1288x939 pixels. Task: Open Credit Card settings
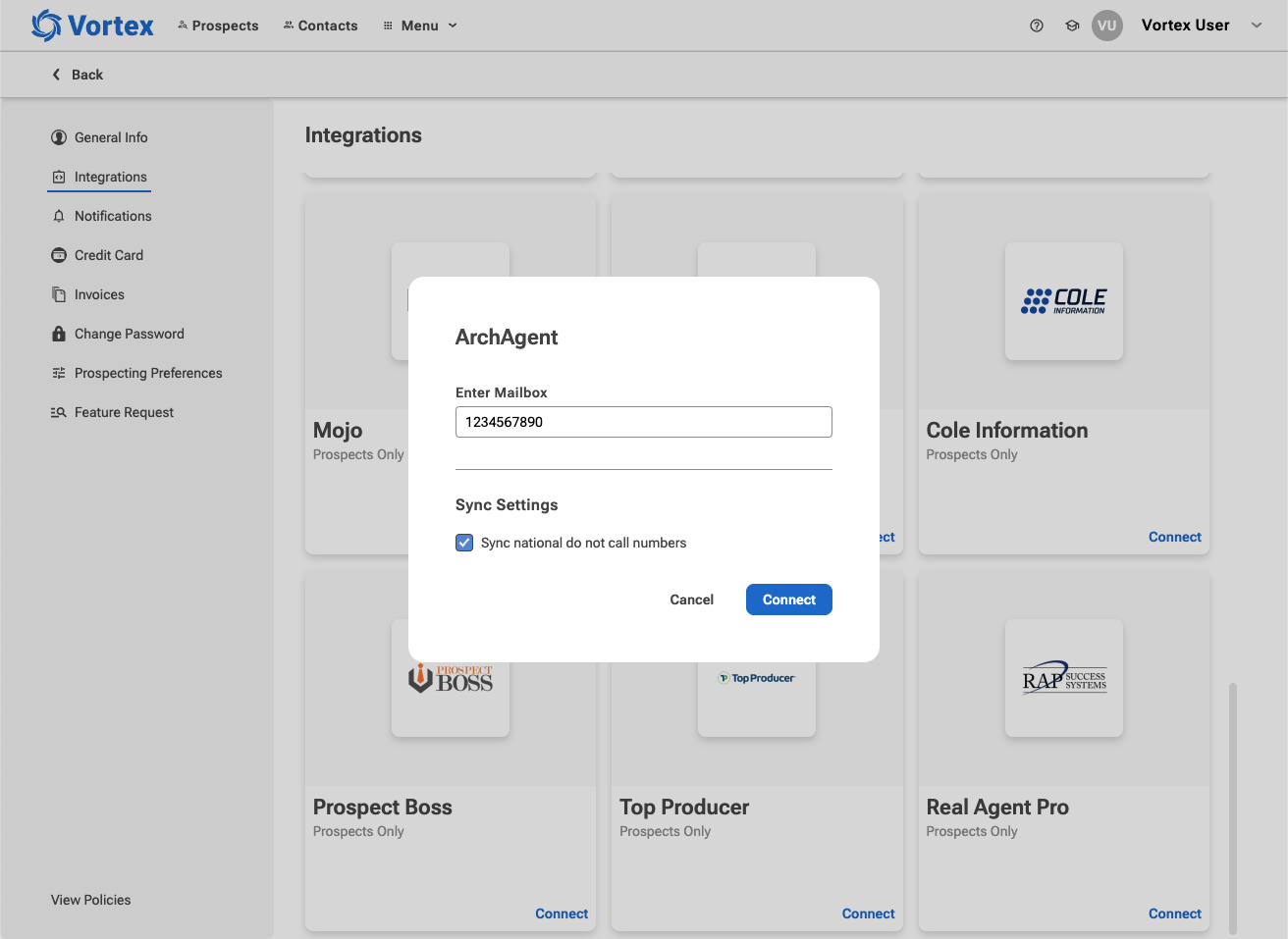tap(97, 255)
